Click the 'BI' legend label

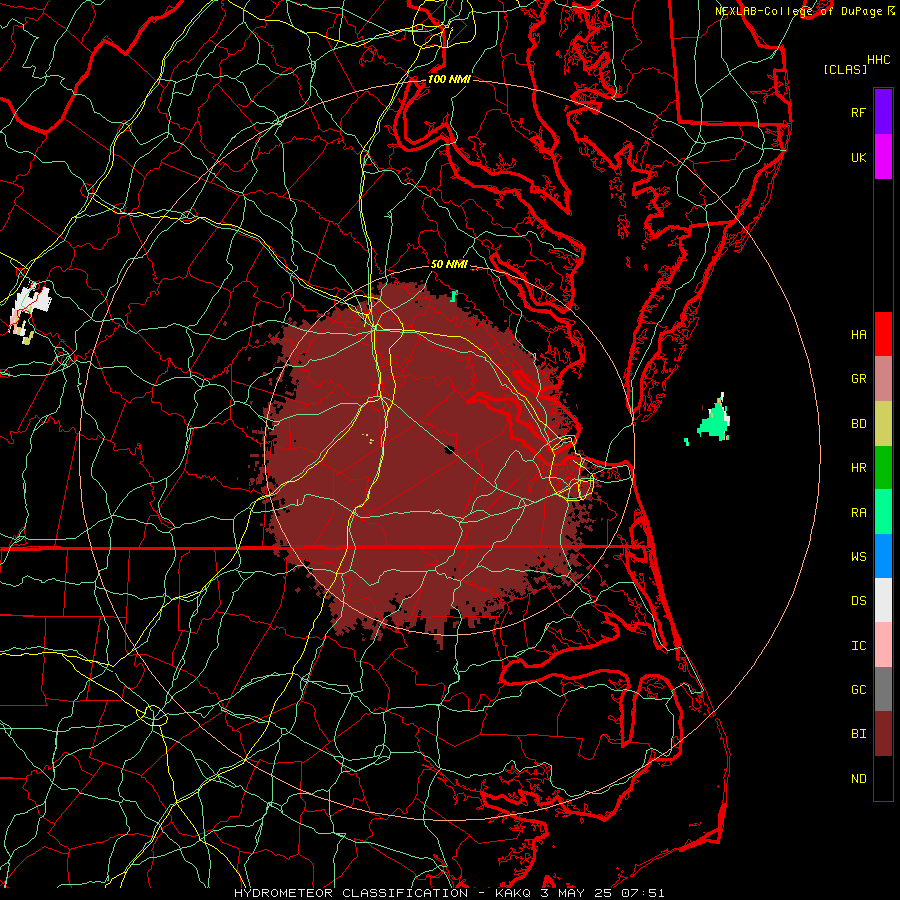pos(858,734)
